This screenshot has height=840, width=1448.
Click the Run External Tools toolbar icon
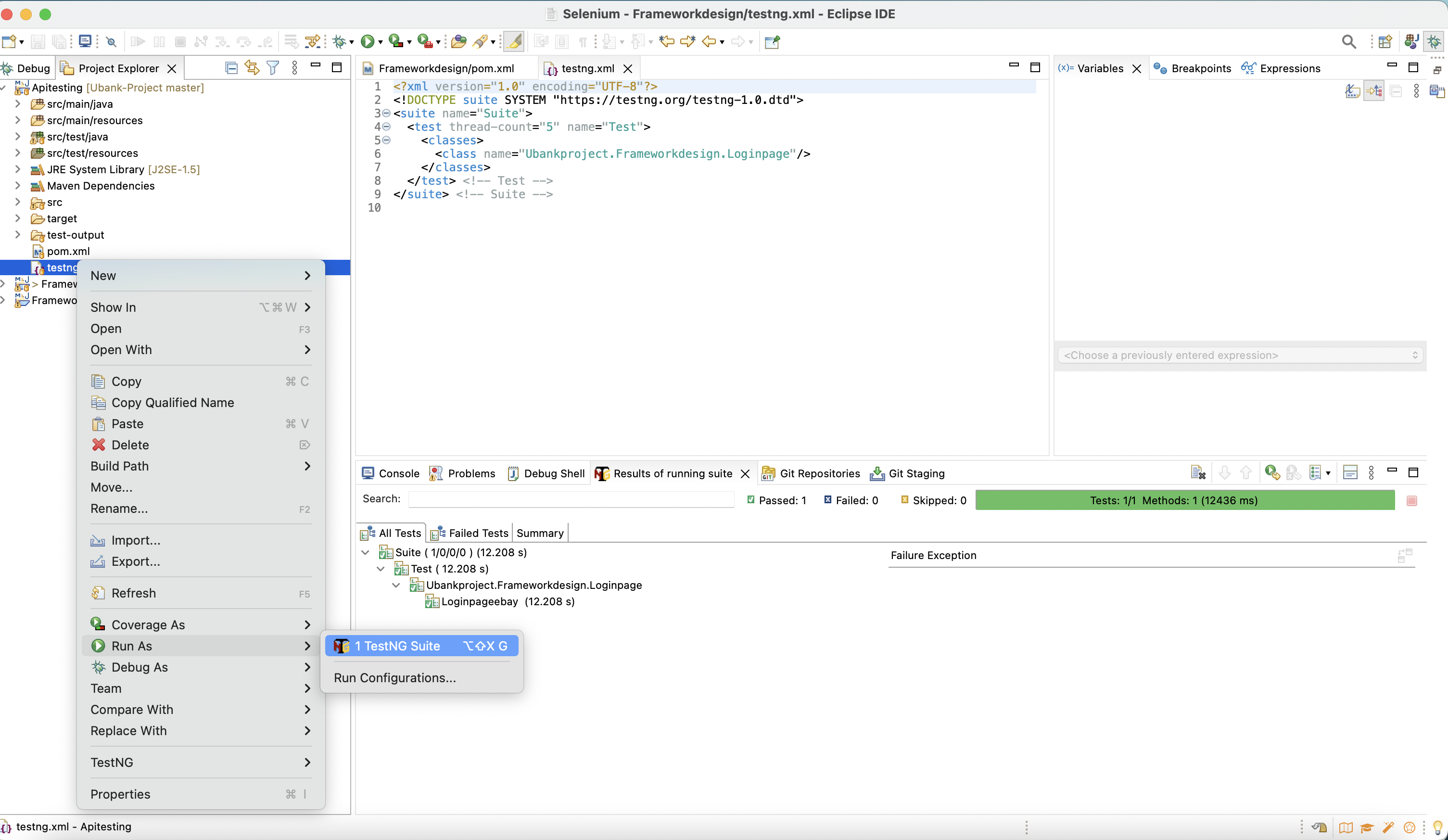(x=425, y=41)
